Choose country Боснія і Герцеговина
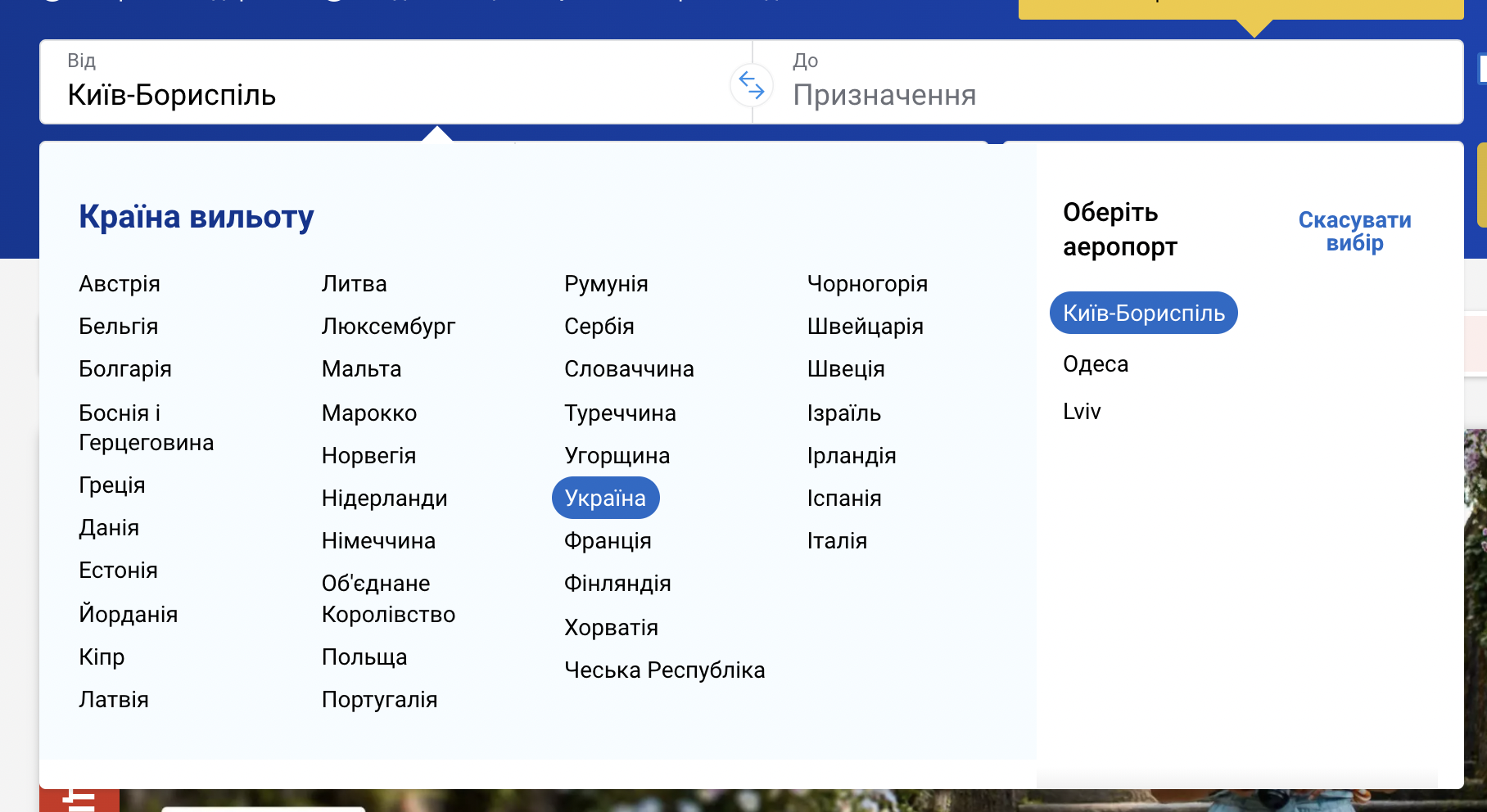 (147, 428)
